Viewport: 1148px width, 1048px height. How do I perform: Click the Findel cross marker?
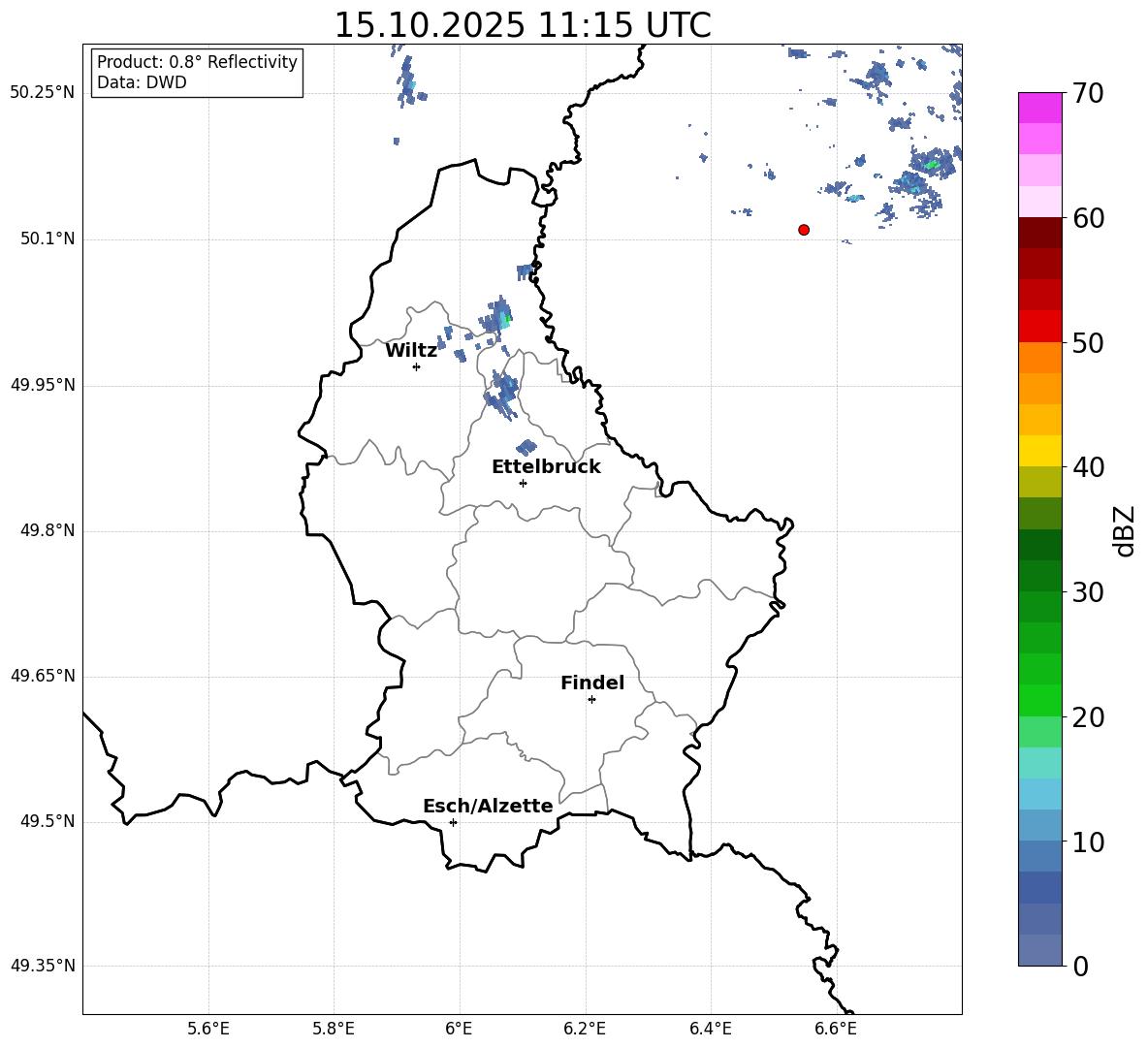[x=591, y=700]
